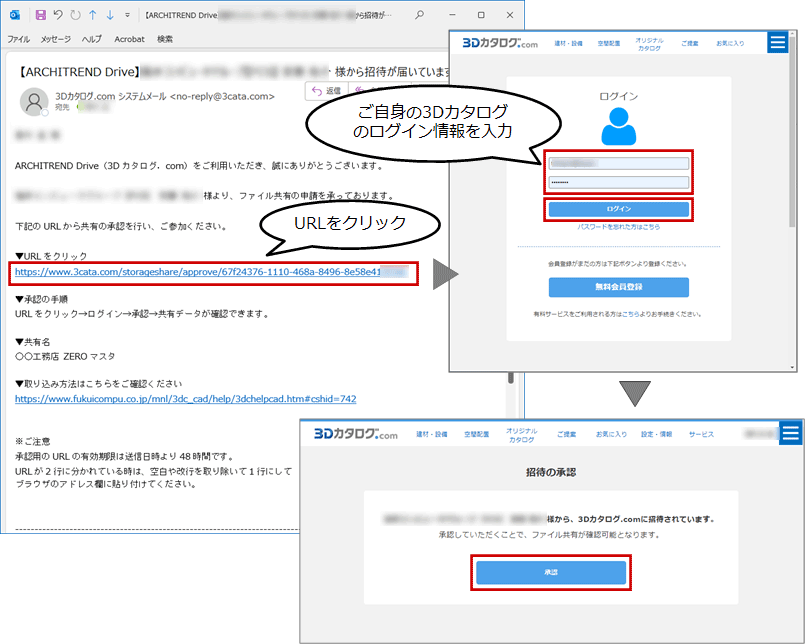This screenshot has height=644, width=805.
Task: Open お気に入り in approval window nav
Action: [611, 434]
